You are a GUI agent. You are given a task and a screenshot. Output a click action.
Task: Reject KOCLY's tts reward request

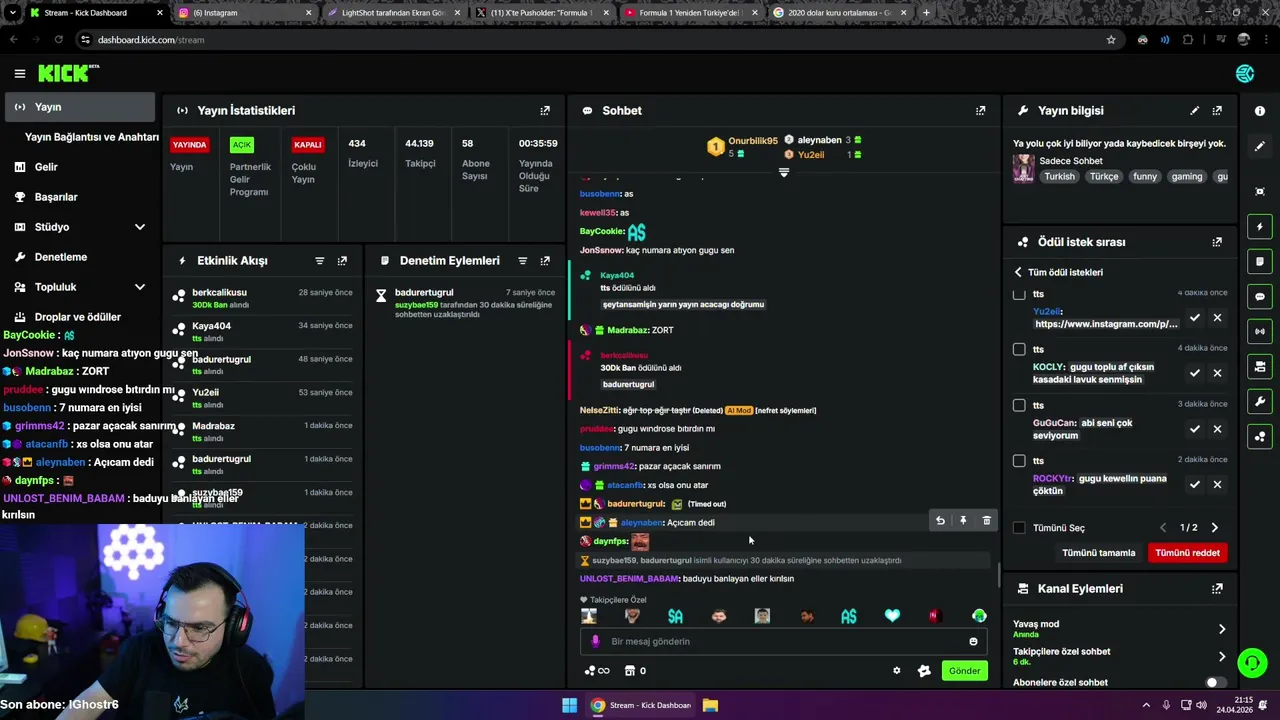1217,373
